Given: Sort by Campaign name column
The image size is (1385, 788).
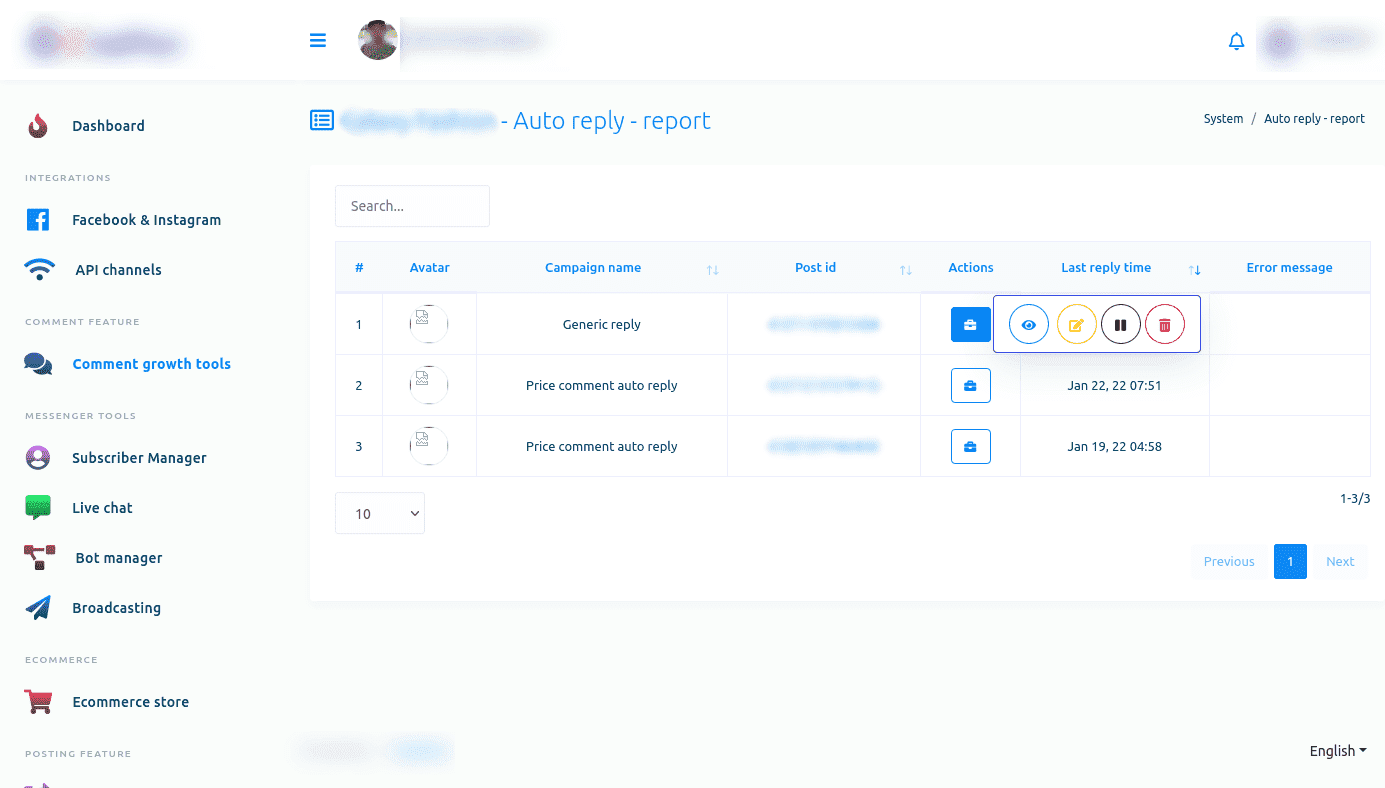Looking at the screenshot, I should (x=712, y=269).
